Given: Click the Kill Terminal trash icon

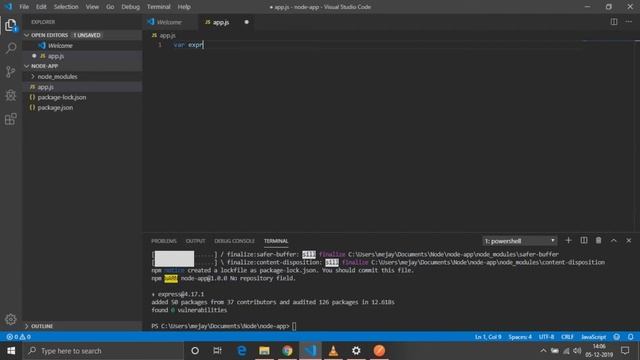Looking at the screenshot, I should click(x=598, y=240).
